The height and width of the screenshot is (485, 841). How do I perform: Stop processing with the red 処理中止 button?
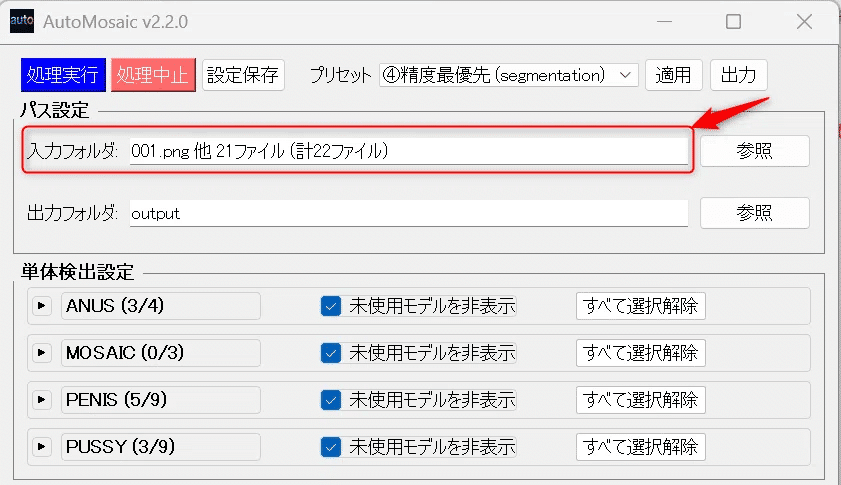153,75
